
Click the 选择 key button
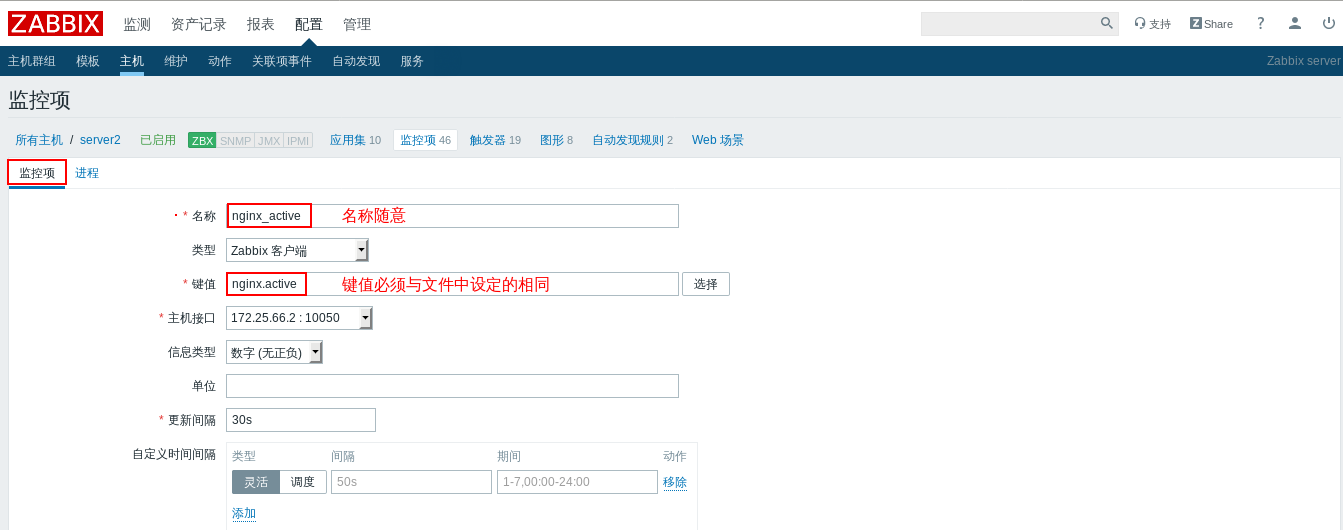pyautogui.click(x=706, y=284)
